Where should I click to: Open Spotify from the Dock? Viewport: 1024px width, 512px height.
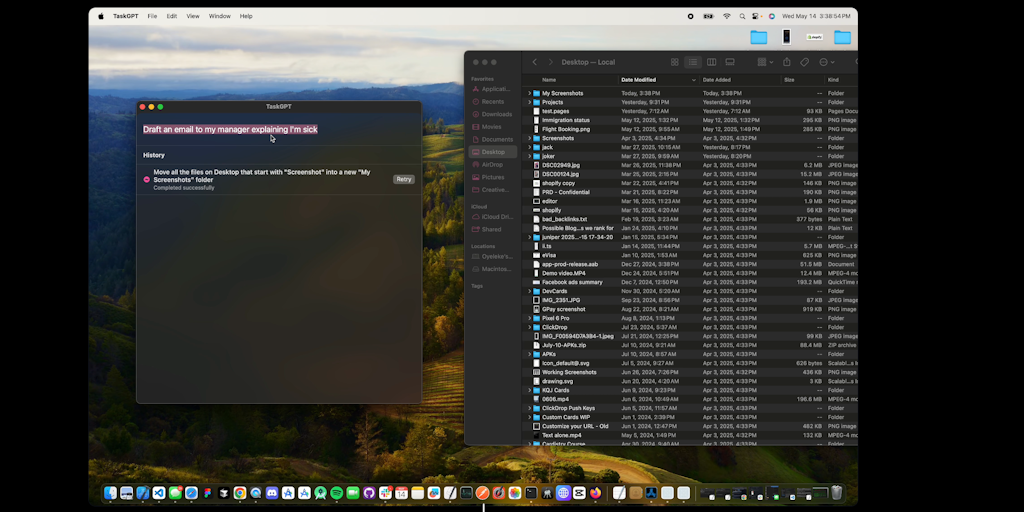(336, 493)
